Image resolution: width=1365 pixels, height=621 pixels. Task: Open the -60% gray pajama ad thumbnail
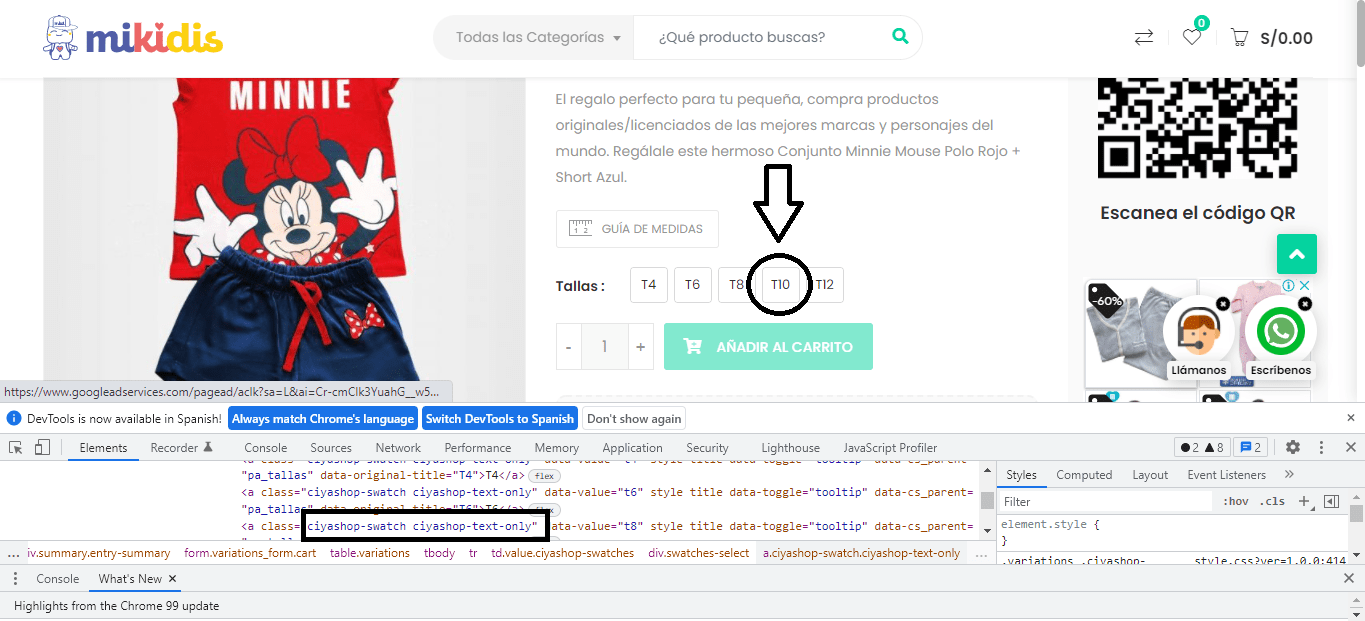point(1140,334)
